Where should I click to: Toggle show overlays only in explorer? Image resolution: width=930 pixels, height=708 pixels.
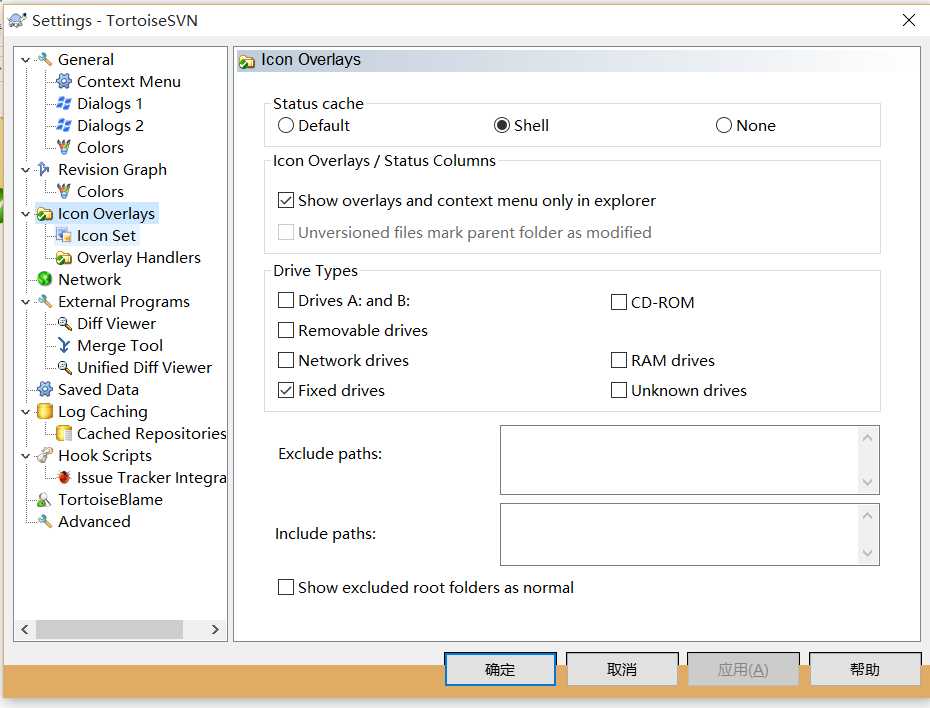pos(286,200)
